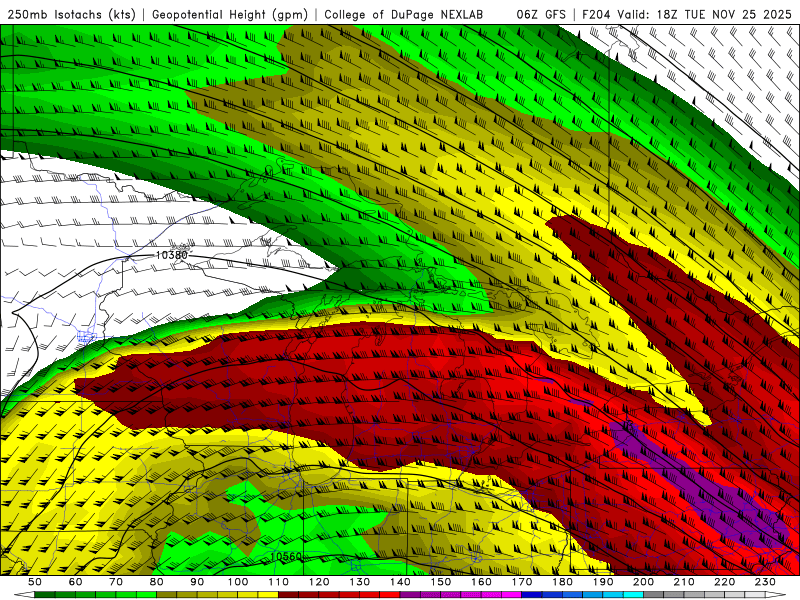Click the 170 value on the color scale

[x=522, y=582]
